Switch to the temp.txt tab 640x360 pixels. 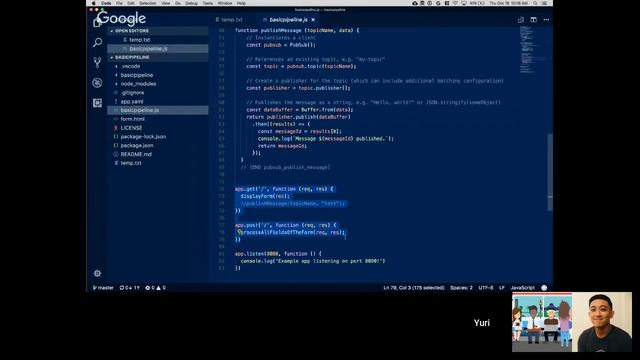[229, 20]
